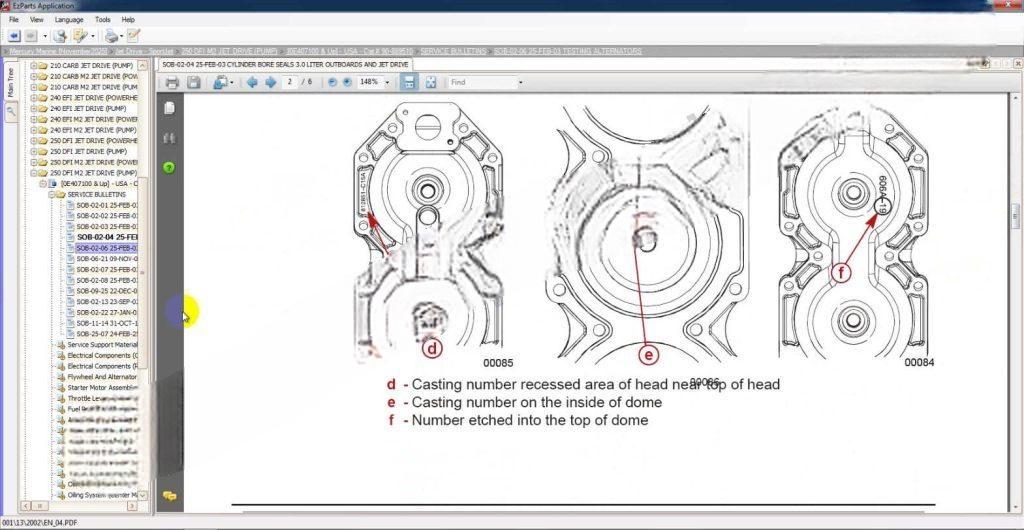Open the Language menu

pyautogui.click(x=69, y=19)
